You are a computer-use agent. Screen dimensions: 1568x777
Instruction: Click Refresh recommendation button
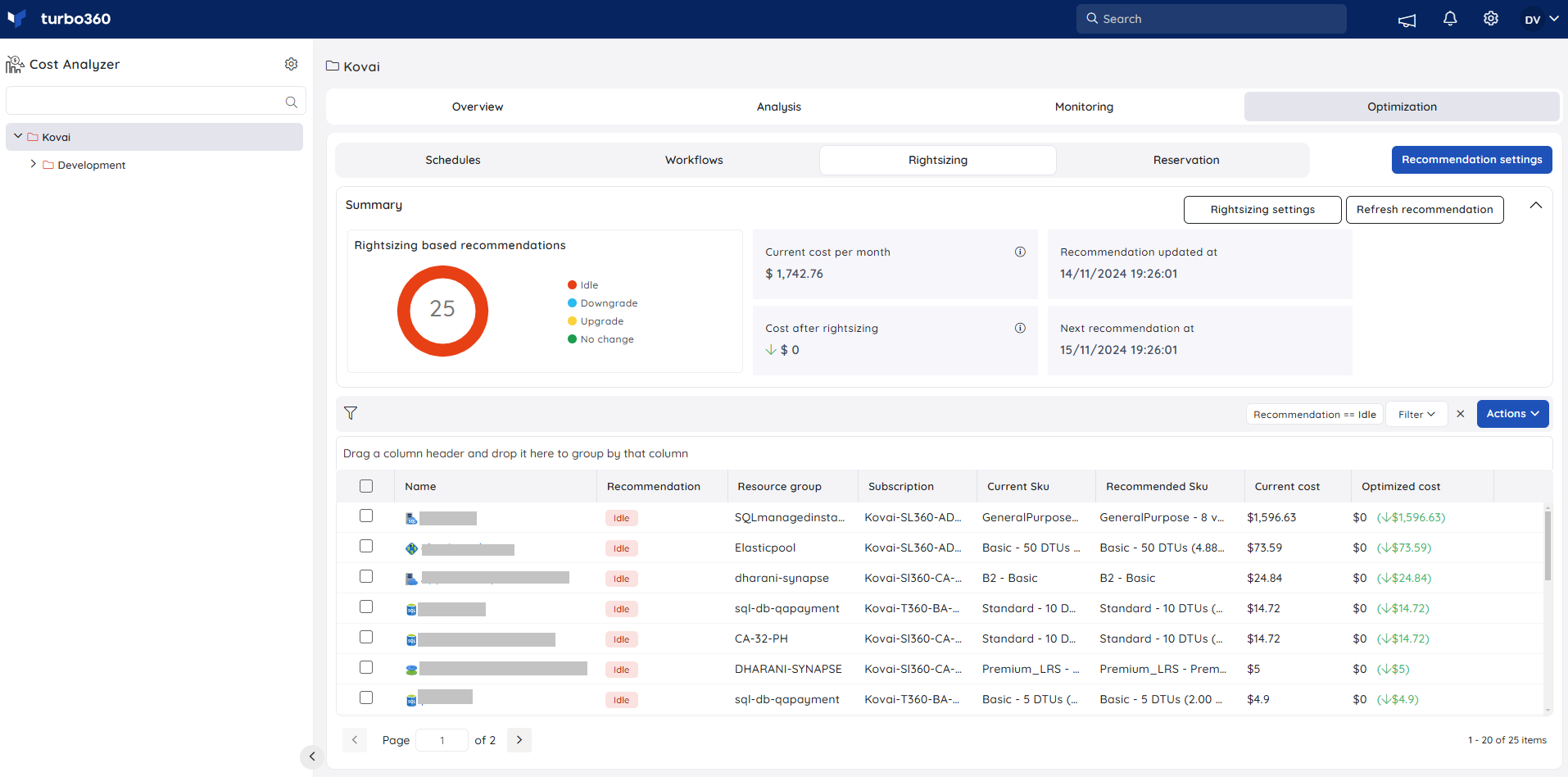point(1425,210)
